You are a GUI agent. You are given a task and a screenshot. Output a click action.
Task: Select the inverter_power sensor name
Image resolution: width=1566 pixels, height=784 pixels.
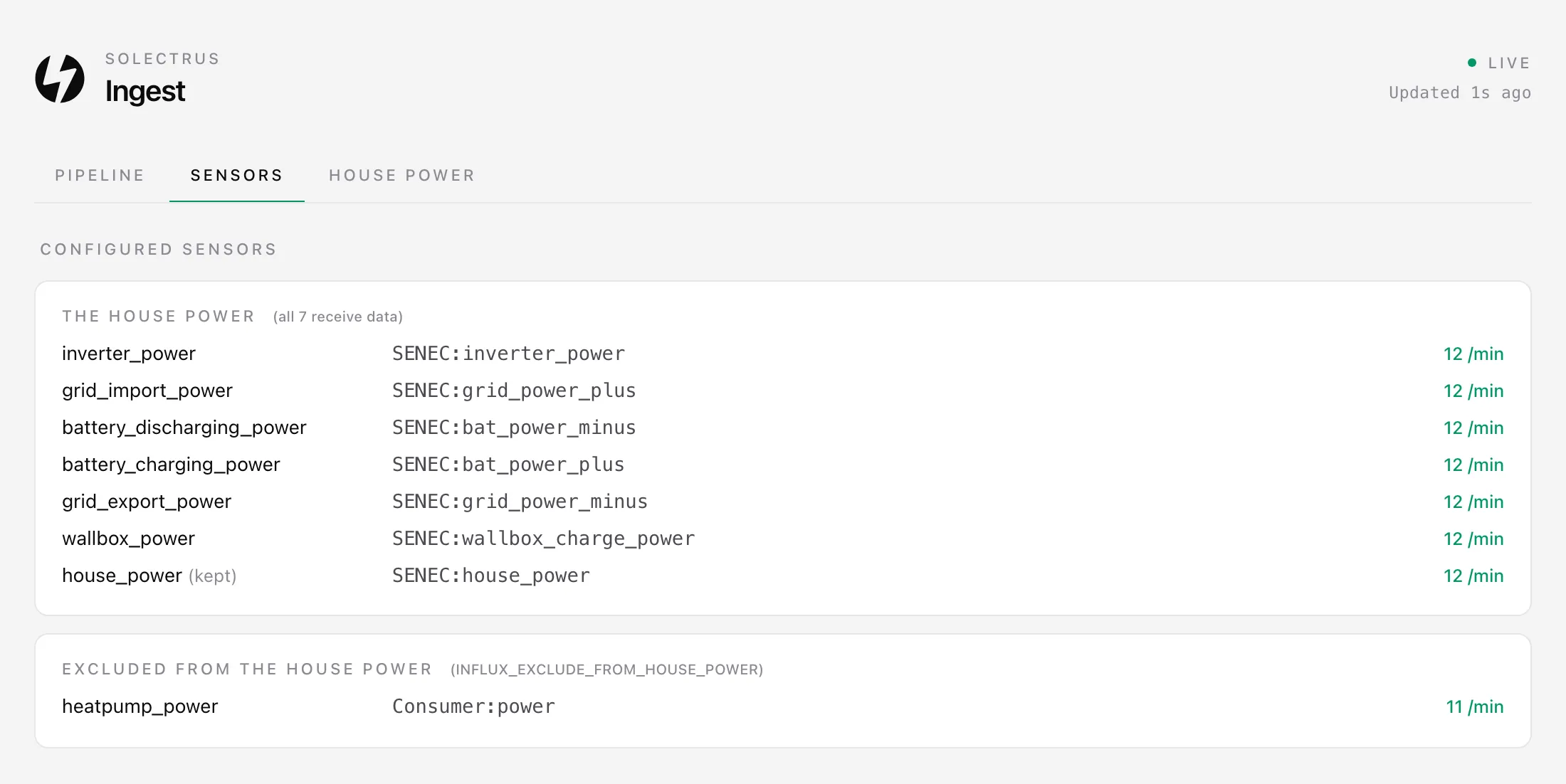coord(129,354)
